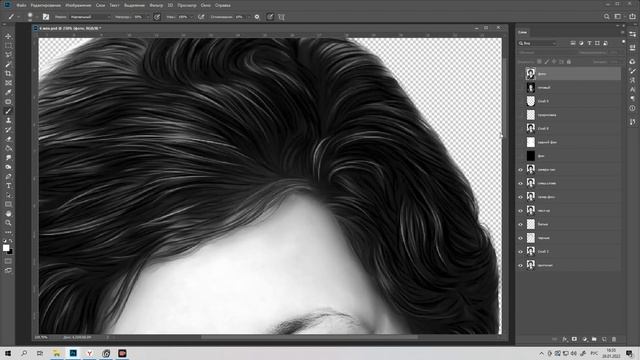This screenshot has width=640, height=360.
Task: Open the Layers panel flyout menu
Action: point(622,32)
